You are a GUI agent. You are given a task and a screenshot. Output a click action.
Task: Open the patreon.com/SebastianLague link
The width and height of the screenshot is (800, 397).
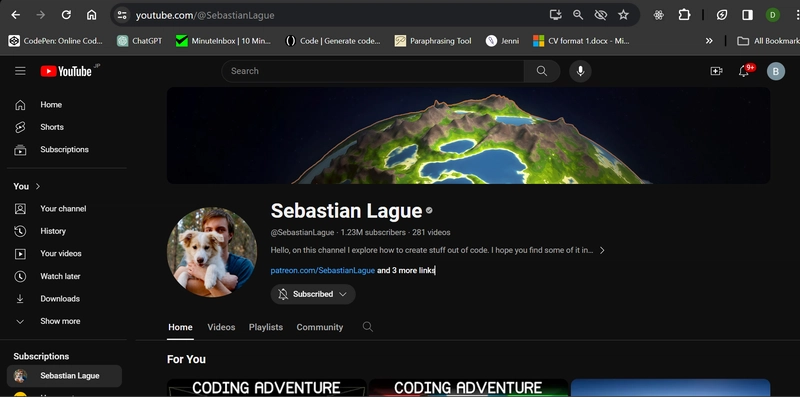tap(322, 270)
